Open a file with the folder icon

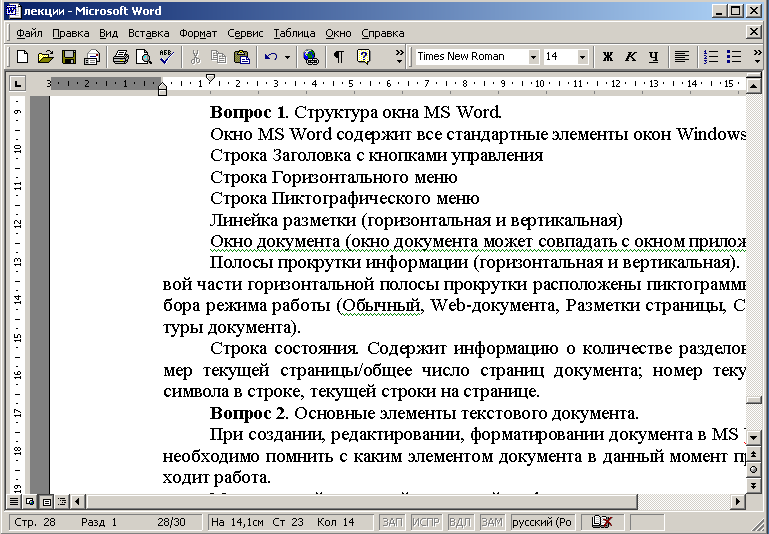point(45,57)
